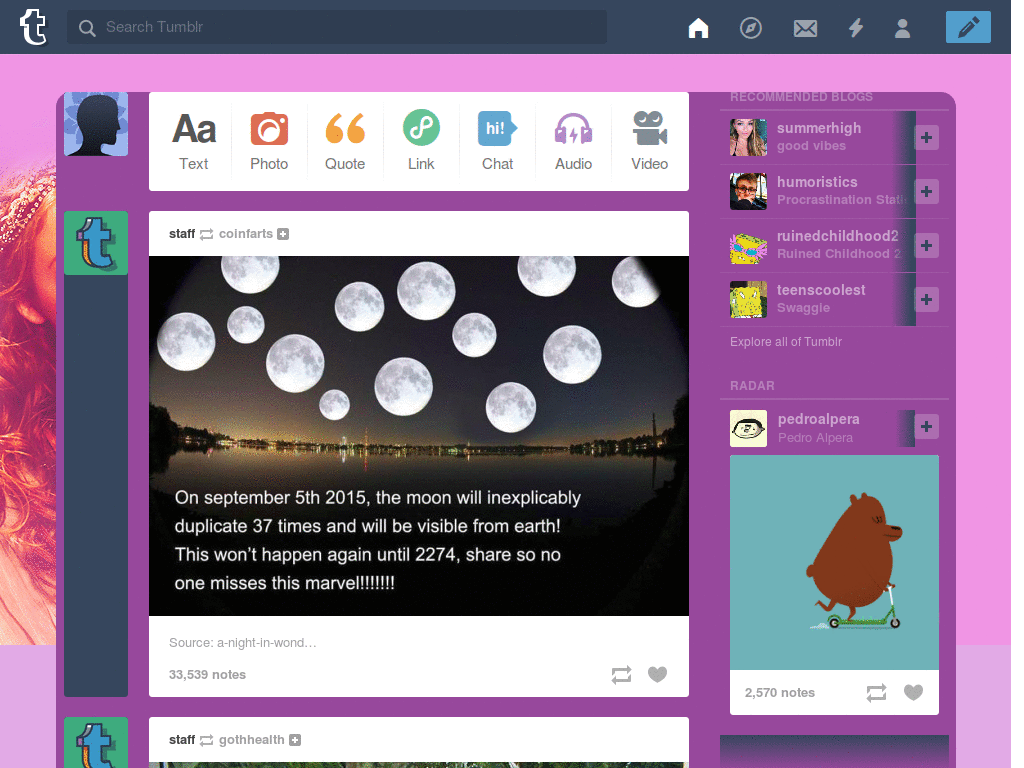The height and width of the screenshot is (768, 1024).
Task: Open the Explore compass icon
Action: pyautogui.click(x=750, y=28)
